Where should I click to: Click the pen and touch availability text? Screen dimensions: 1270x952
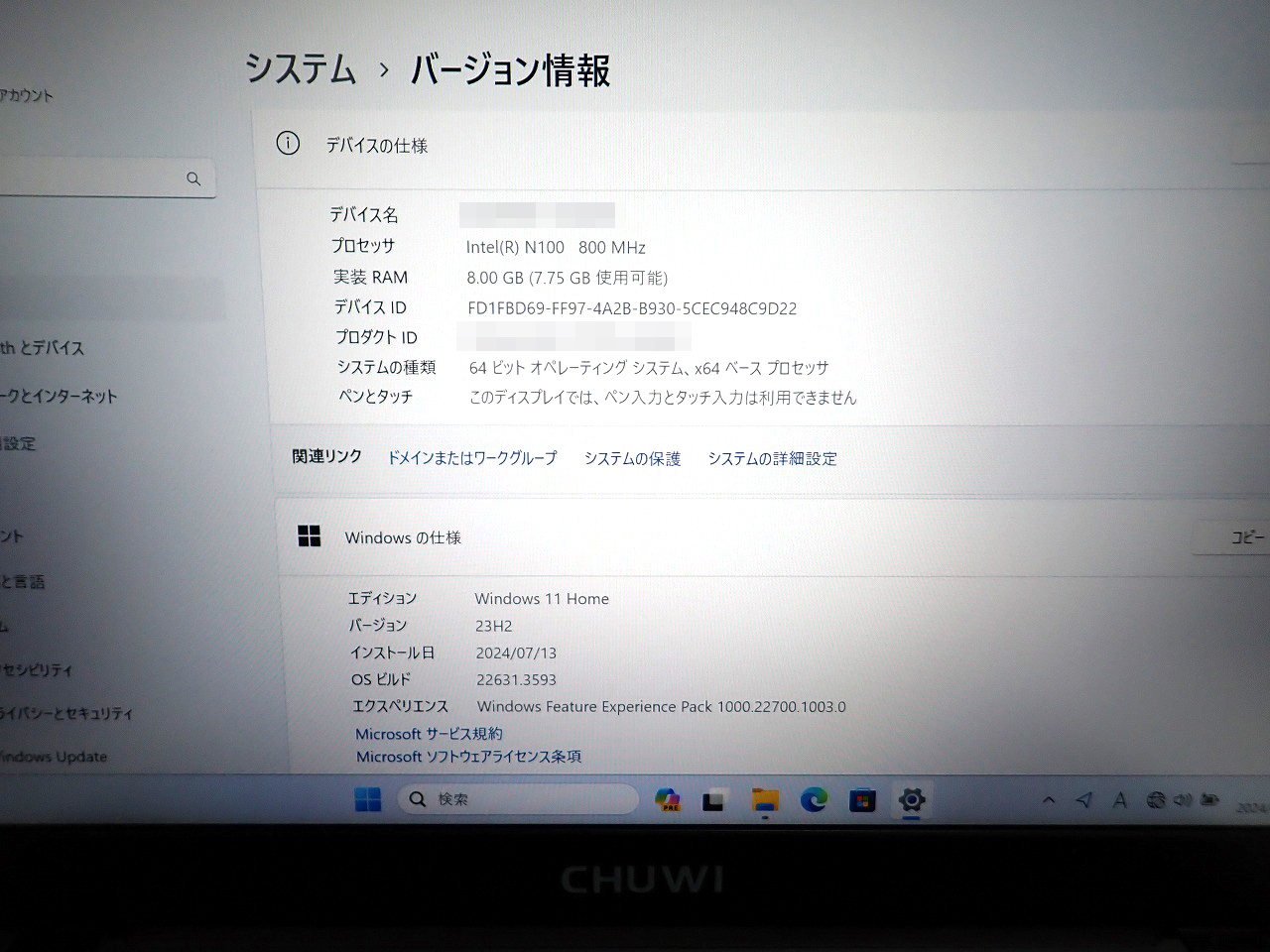coord(663,398)
